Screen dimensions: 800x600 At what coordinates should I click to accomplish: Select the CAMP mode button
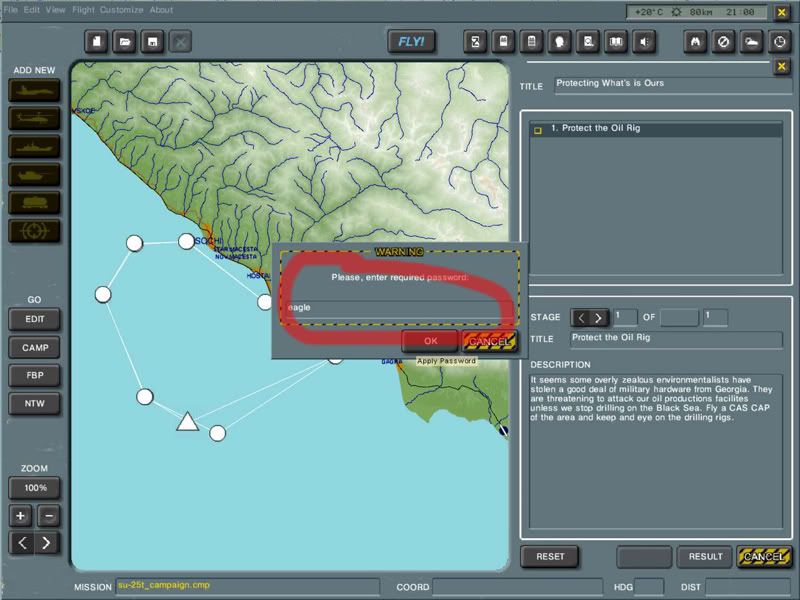[35, 347]
